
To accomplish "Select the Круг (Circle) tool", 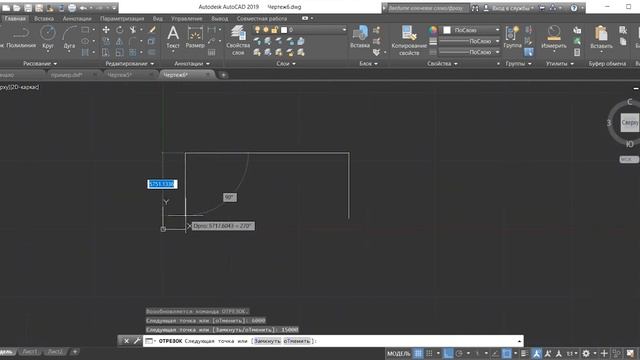I will pos(48,37).
